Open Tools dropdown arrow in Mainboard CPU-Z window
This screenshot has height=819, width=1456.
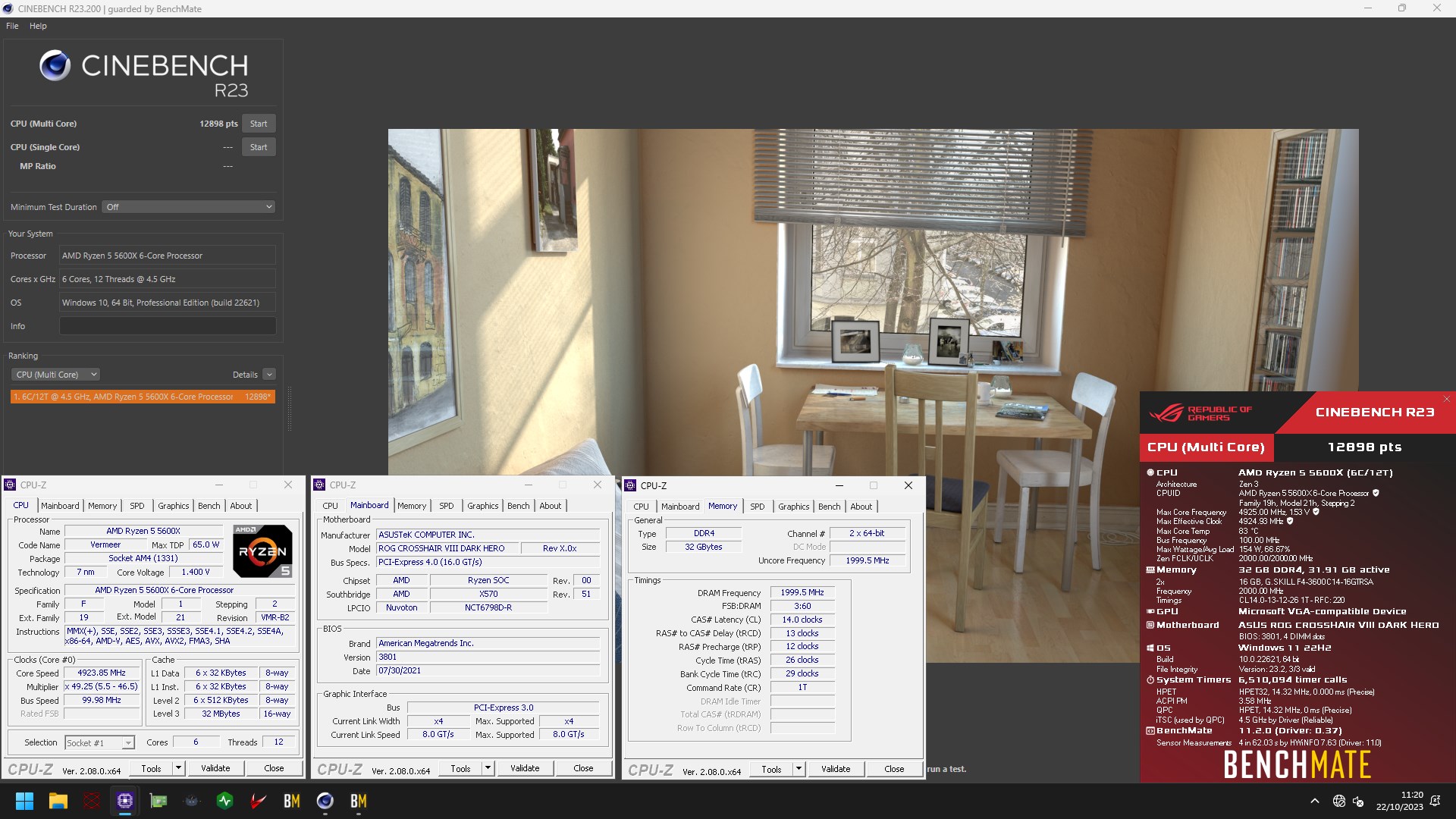point(488,768)
